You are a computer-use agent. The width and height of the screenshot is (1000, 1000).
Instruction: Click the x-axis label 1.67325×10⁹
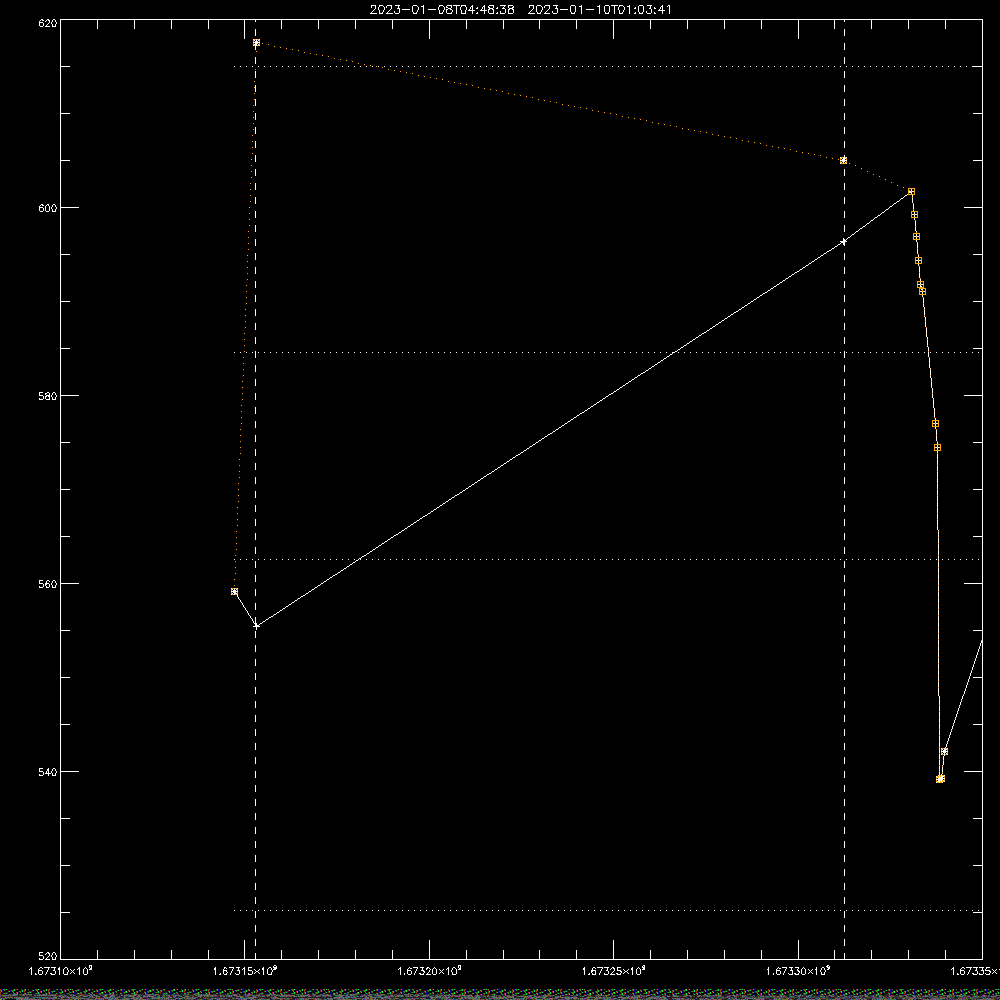pyautogui.click(x=614, y=971)
